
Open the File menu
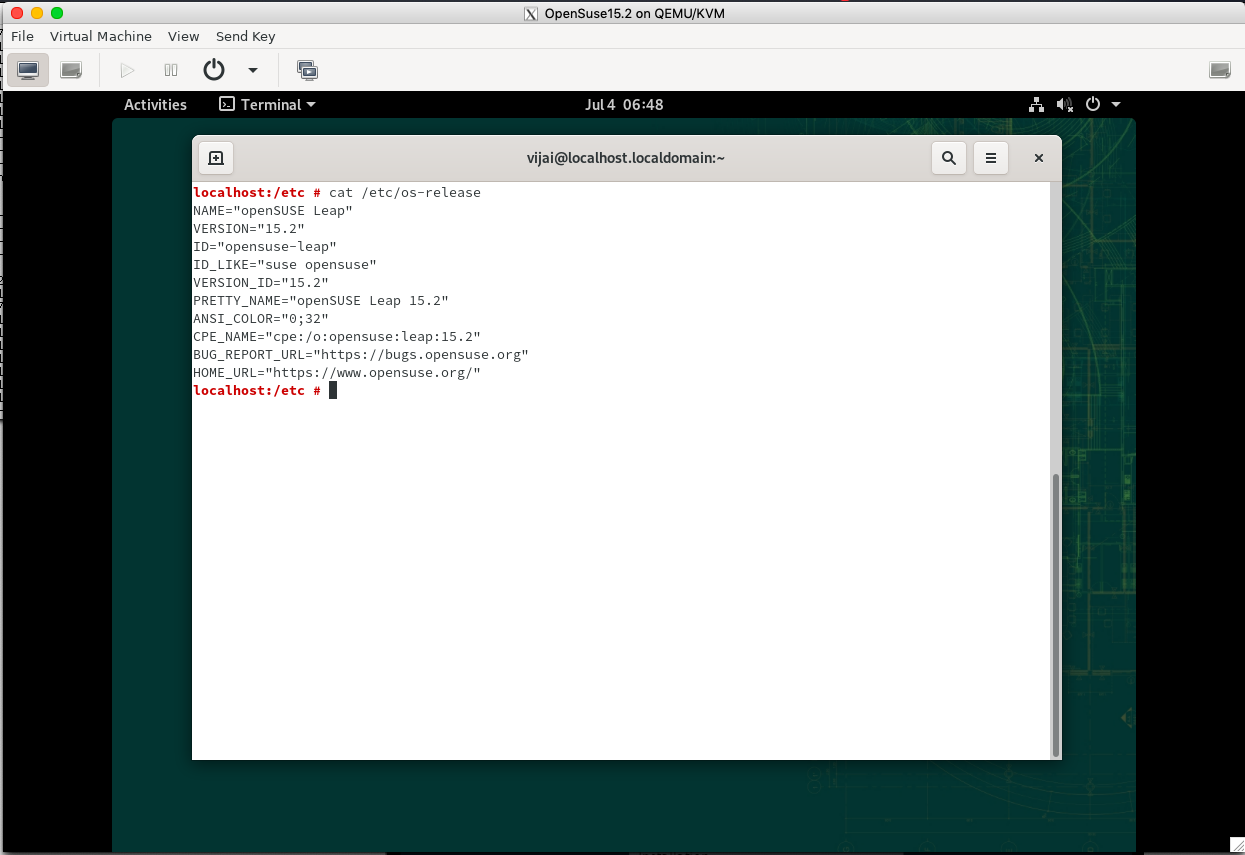[22, 36]
